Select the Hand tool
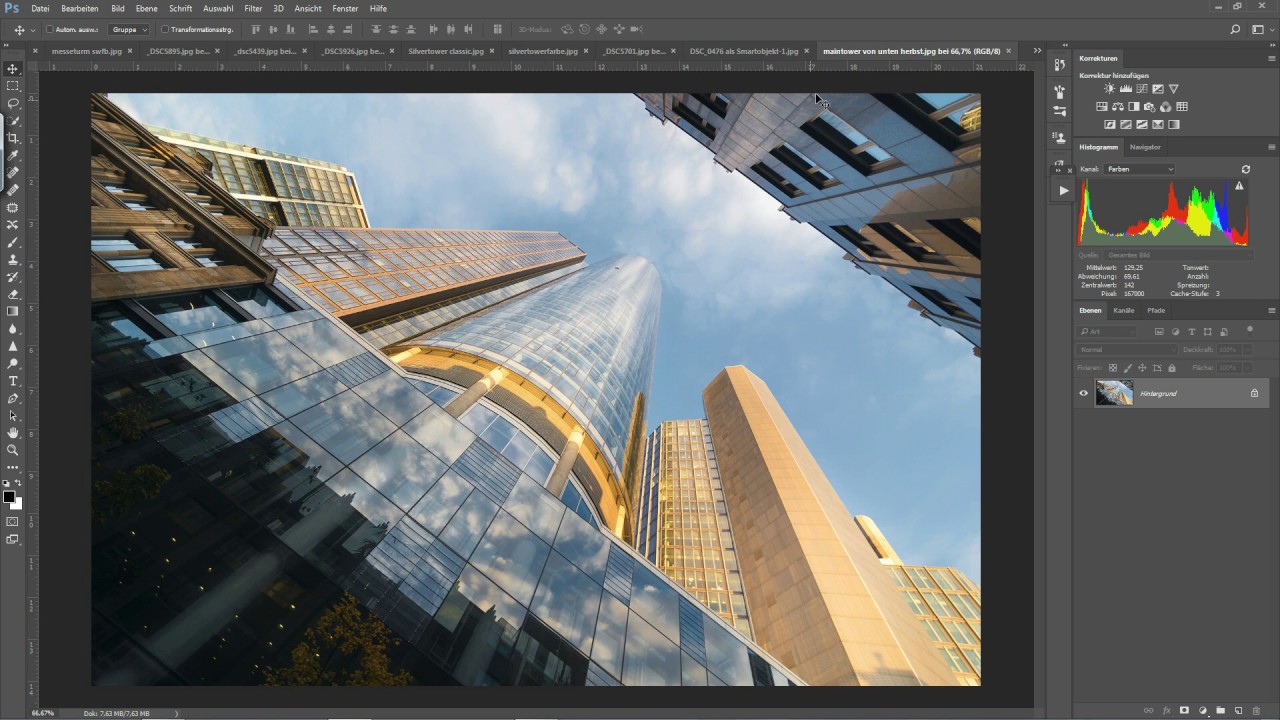The width and height of the screenshot is (1280, 720). point(13,433)
